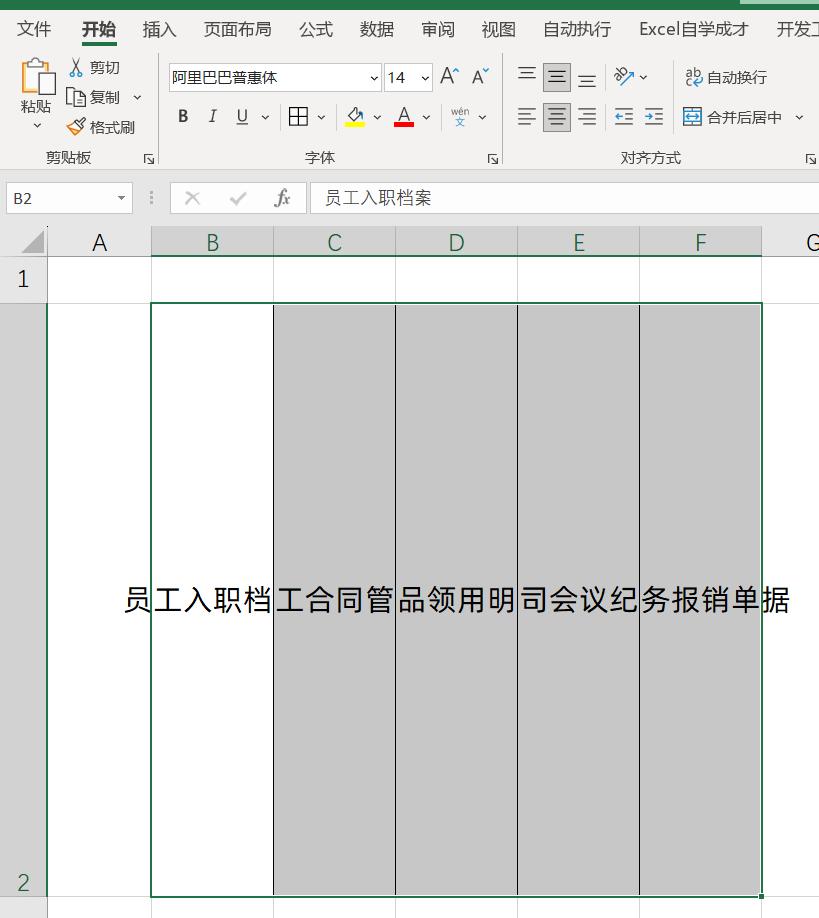Increase the cell indent
Image resolution: width=819 pixels, height=918 pixels.
coord(654,117)
